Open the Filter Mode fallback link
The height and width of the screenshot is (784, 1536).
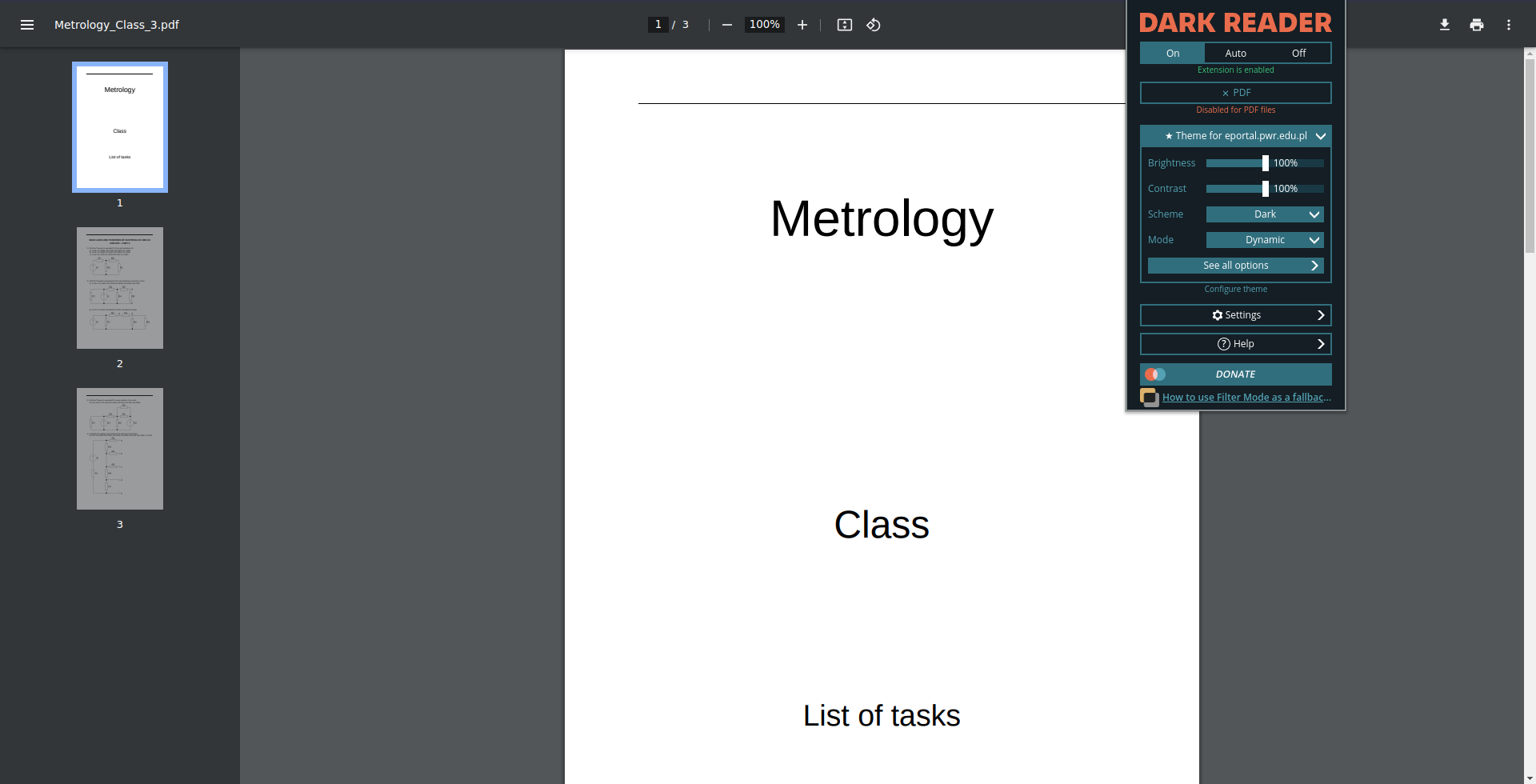(1246, 398)
